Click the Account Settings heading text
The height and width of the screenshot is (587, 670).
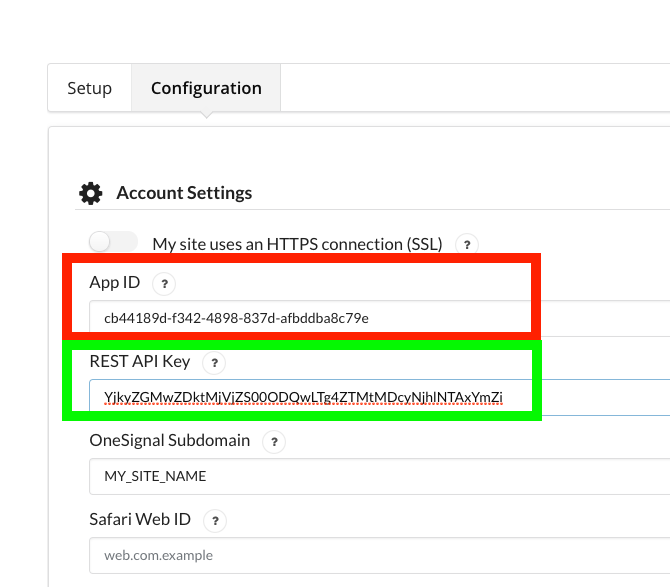click(x=184, y=193)
